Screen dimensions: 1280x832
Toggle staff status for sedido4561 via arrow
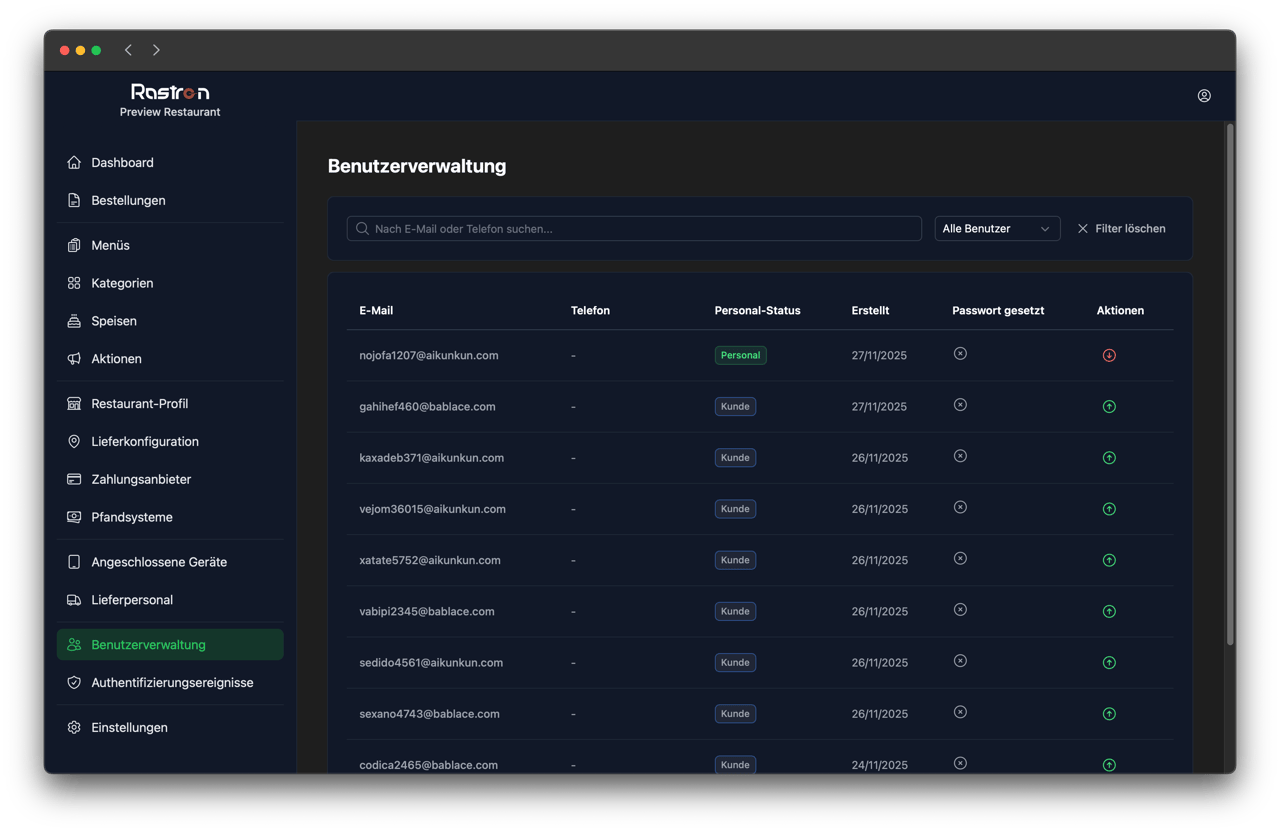point(1109,663)
